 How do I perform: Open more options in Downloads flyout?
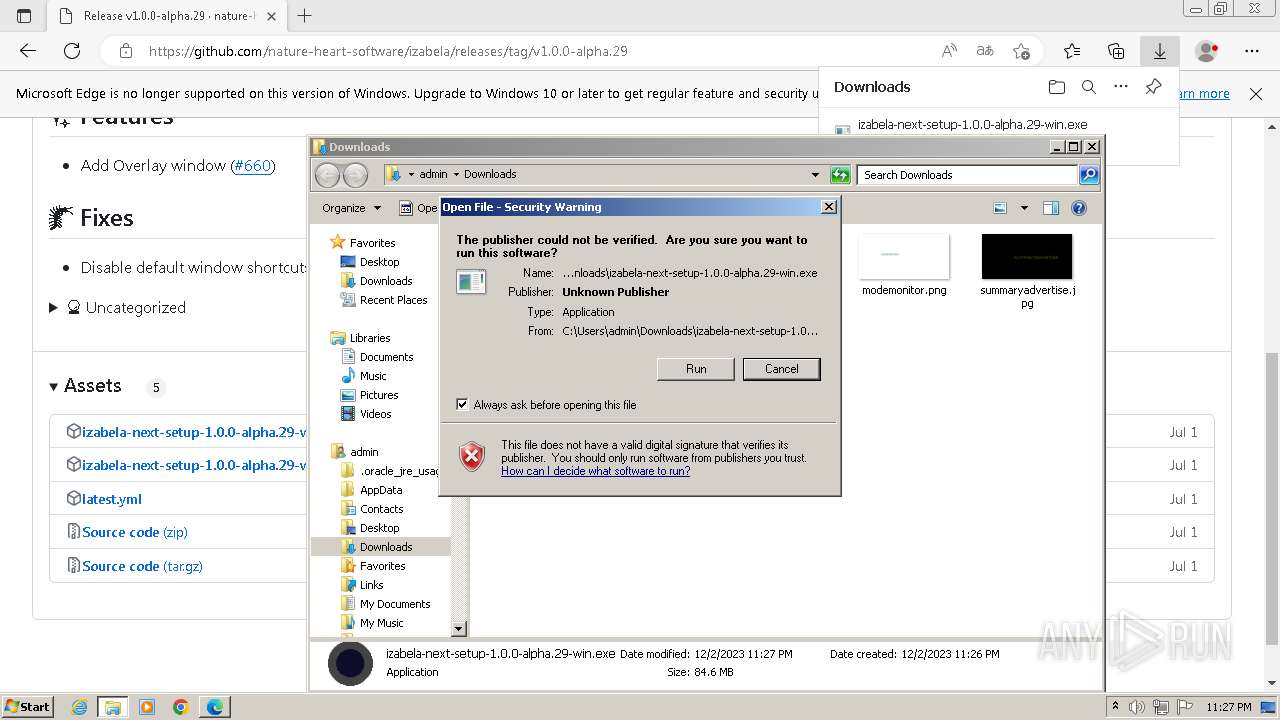click(x=1121, y=87)
